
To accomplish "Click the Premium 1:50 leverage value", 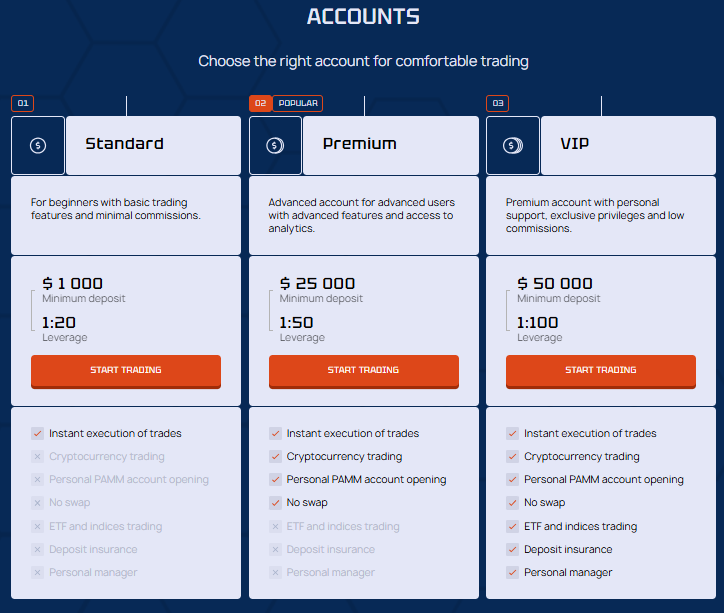I will click(x=297, y=323).
